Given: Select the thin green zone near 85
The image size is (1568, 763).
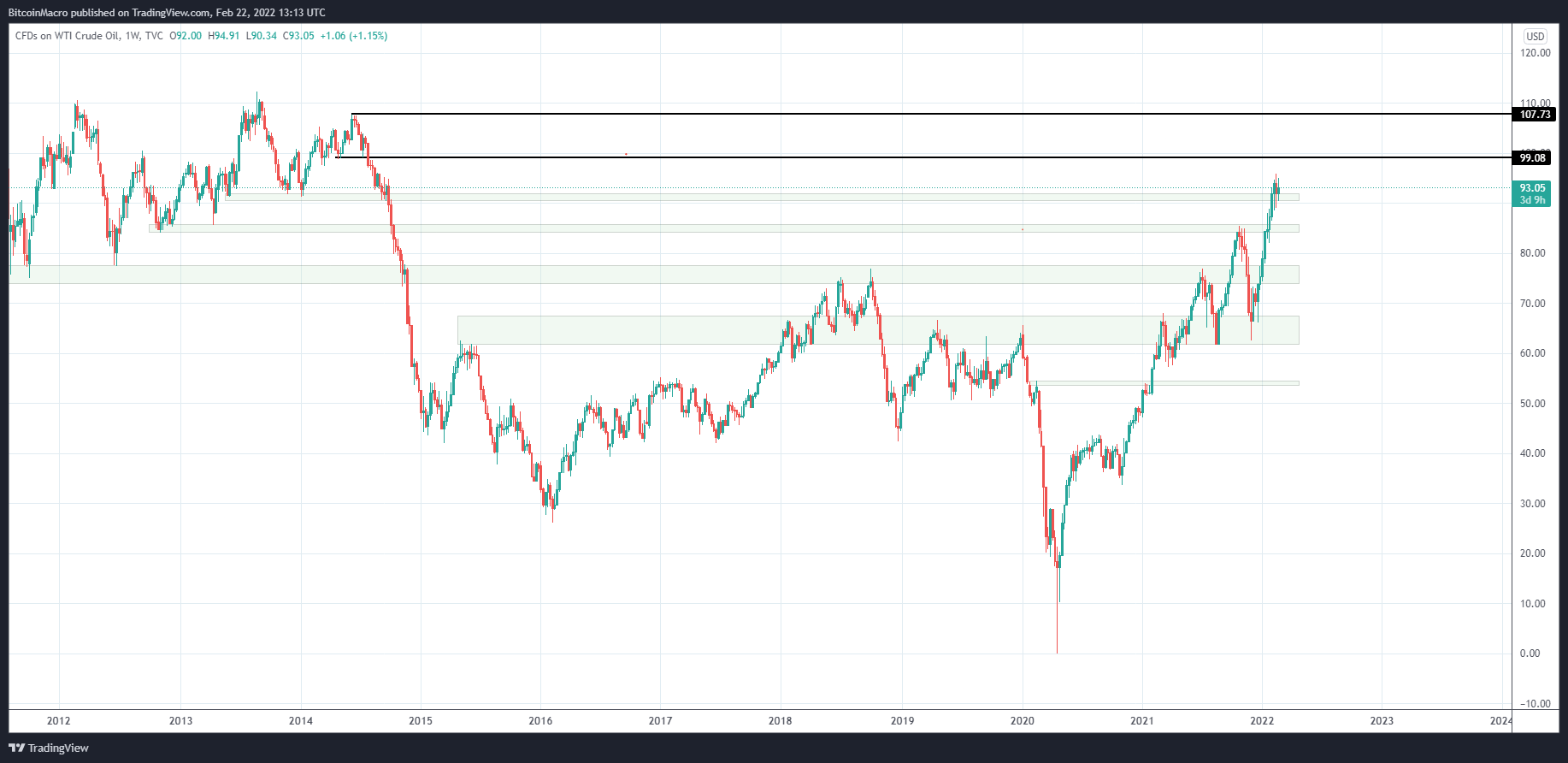Looking at the screenshot, I should pos(724,228).
